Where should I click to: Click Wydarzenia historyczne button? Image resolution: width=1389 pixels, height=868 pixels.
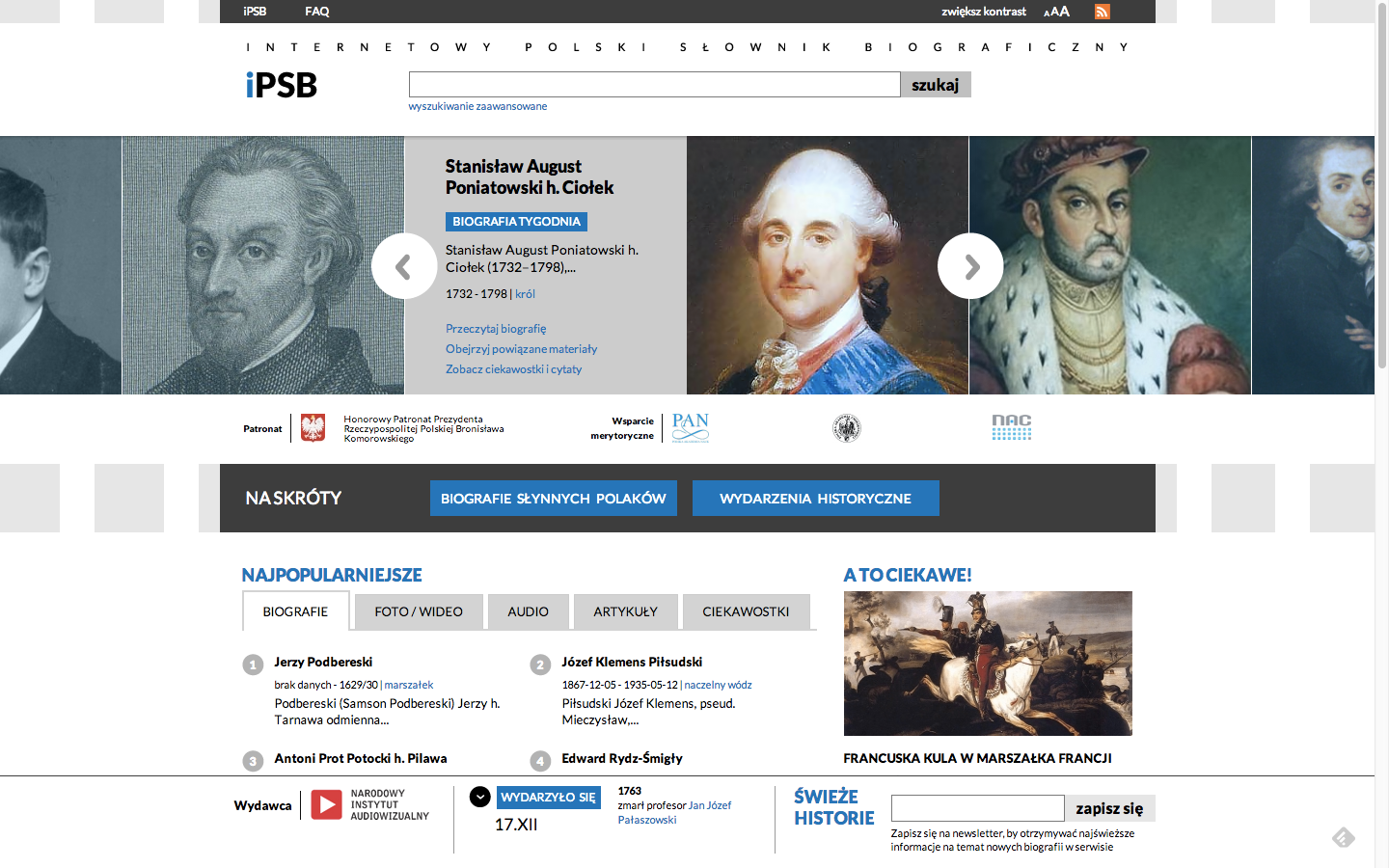coord(816,499)
